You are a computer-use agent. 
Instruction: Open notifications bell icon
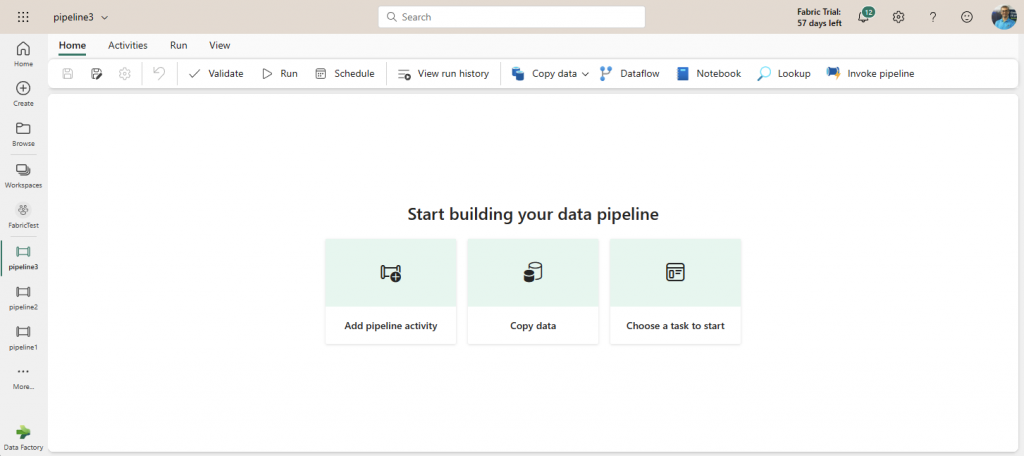coord(864,17)
